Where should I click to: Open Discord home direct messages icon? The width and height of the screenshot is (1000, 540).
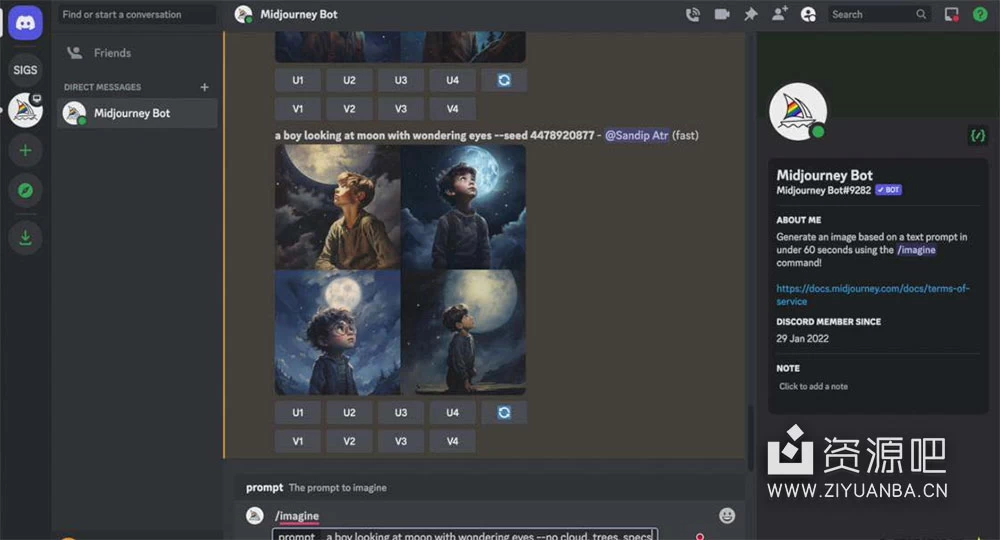[x=25, y=24]
